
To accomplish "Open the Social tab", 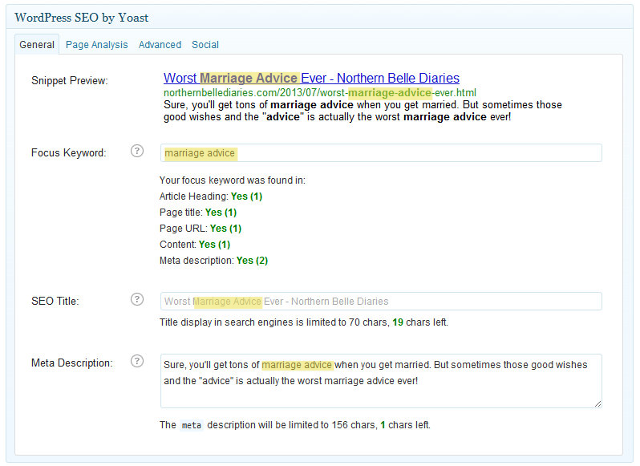I will (x=205, y=44).
